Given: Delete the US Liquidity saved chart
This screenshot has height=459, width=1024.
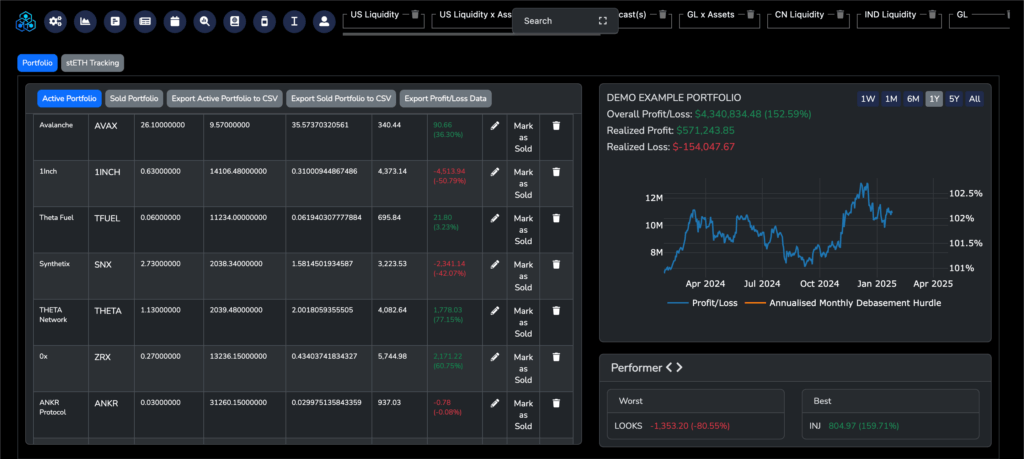Looking at the screenshot, I should (x=416, y=15).
